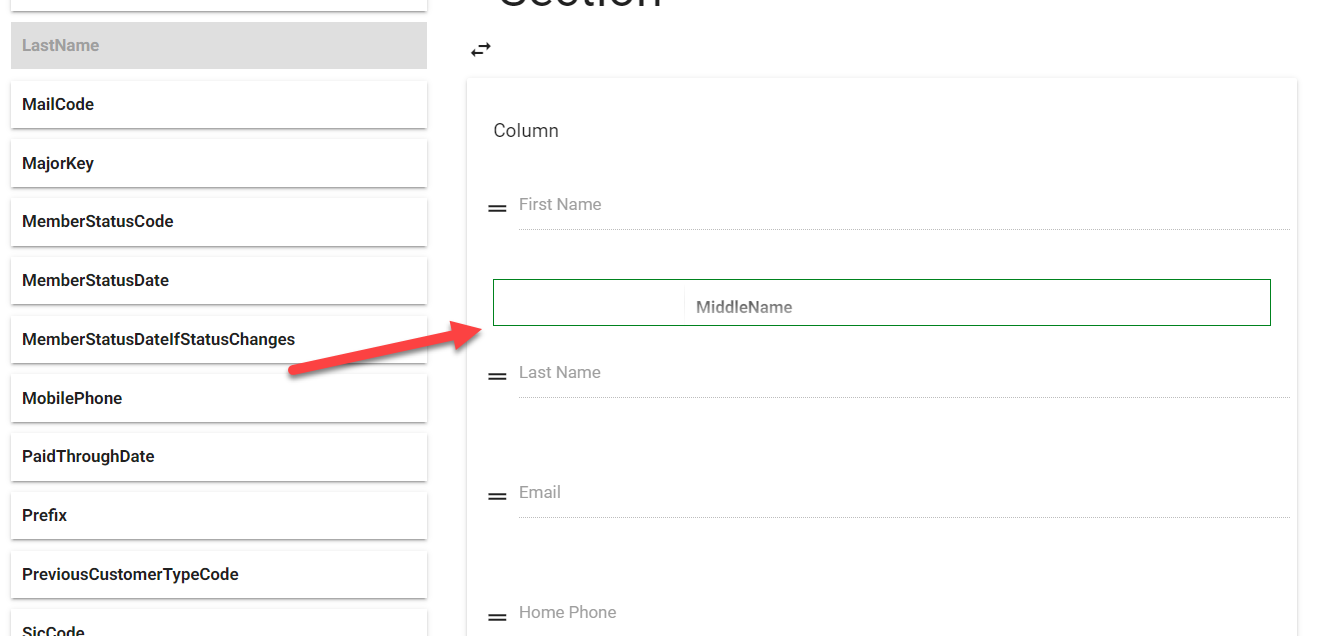
Task: Click the greyed LastName list item
Action: click(x=218, y=46)
